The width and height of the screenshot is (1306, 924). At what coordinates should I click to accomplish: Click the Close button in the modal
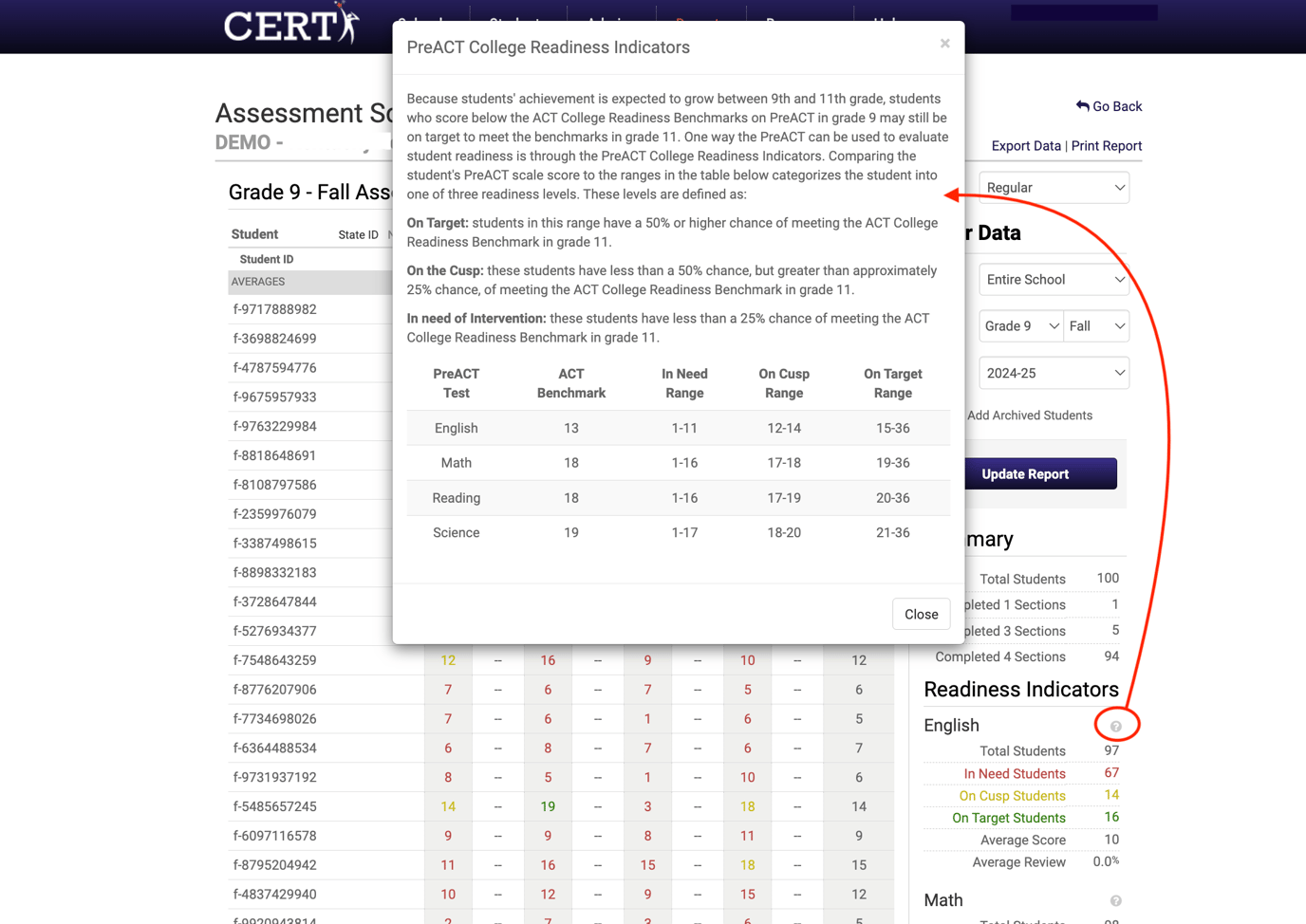click(x=921, y=614)
